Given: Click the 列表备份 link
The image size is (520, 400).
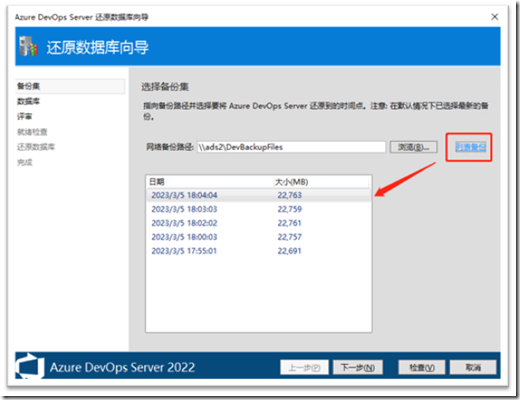Looking at the screenshot, I should tap(470, 147).
